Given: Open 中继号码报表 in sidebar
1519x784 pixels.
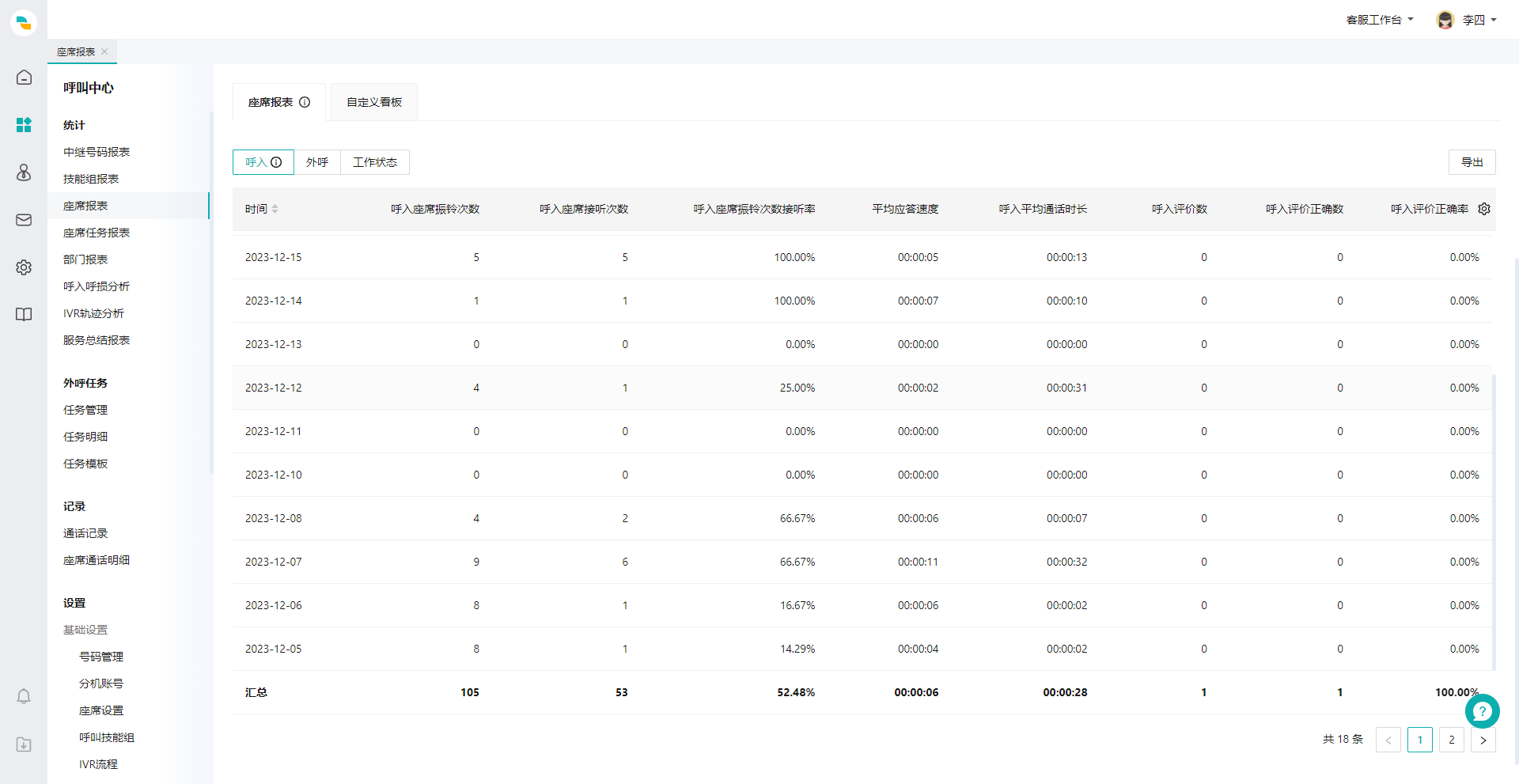Looking at the screenshot, I should pos(97,152).
